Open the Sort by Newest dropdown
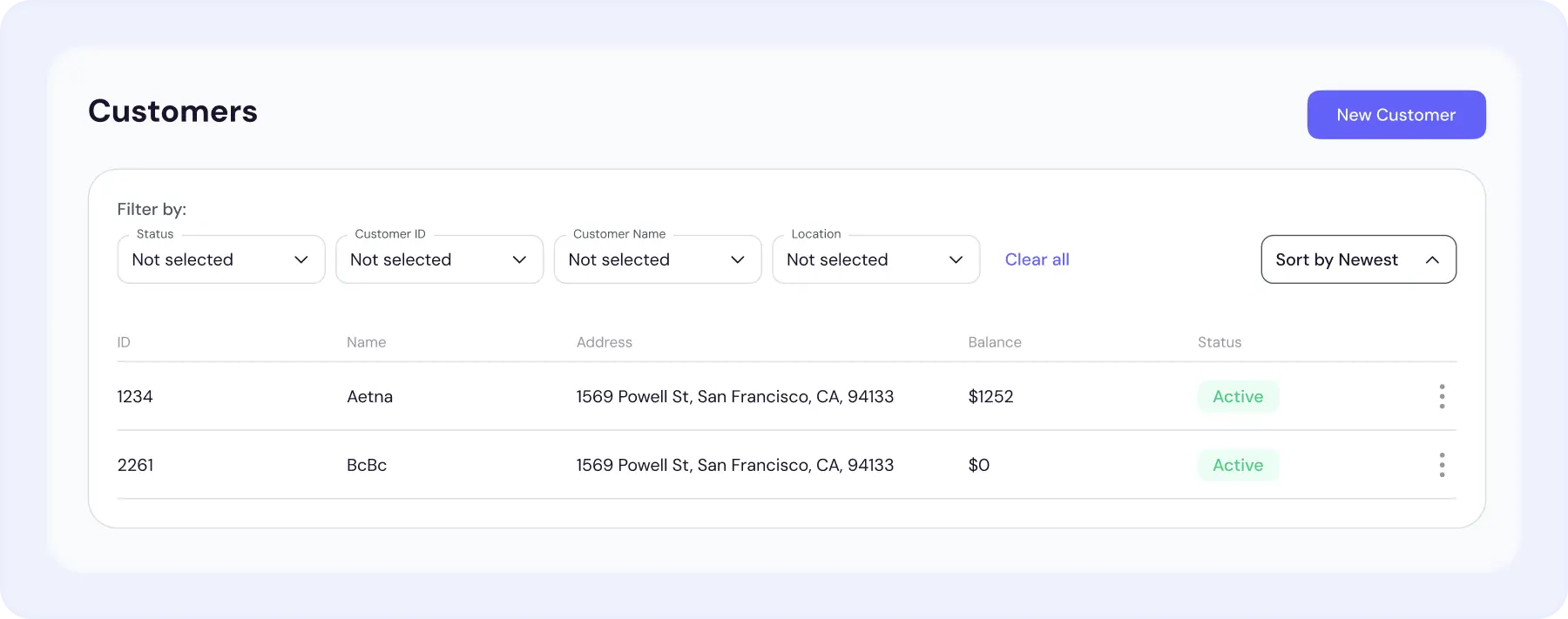Screen dimensions: 1568x619 tap(1359, 259)
